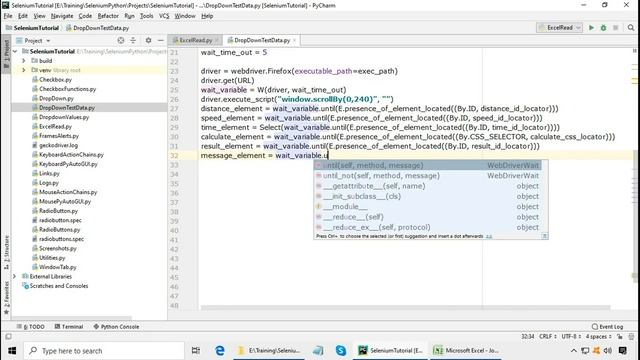Open the Window menu
640x360 pixels.
pos(185,16)
